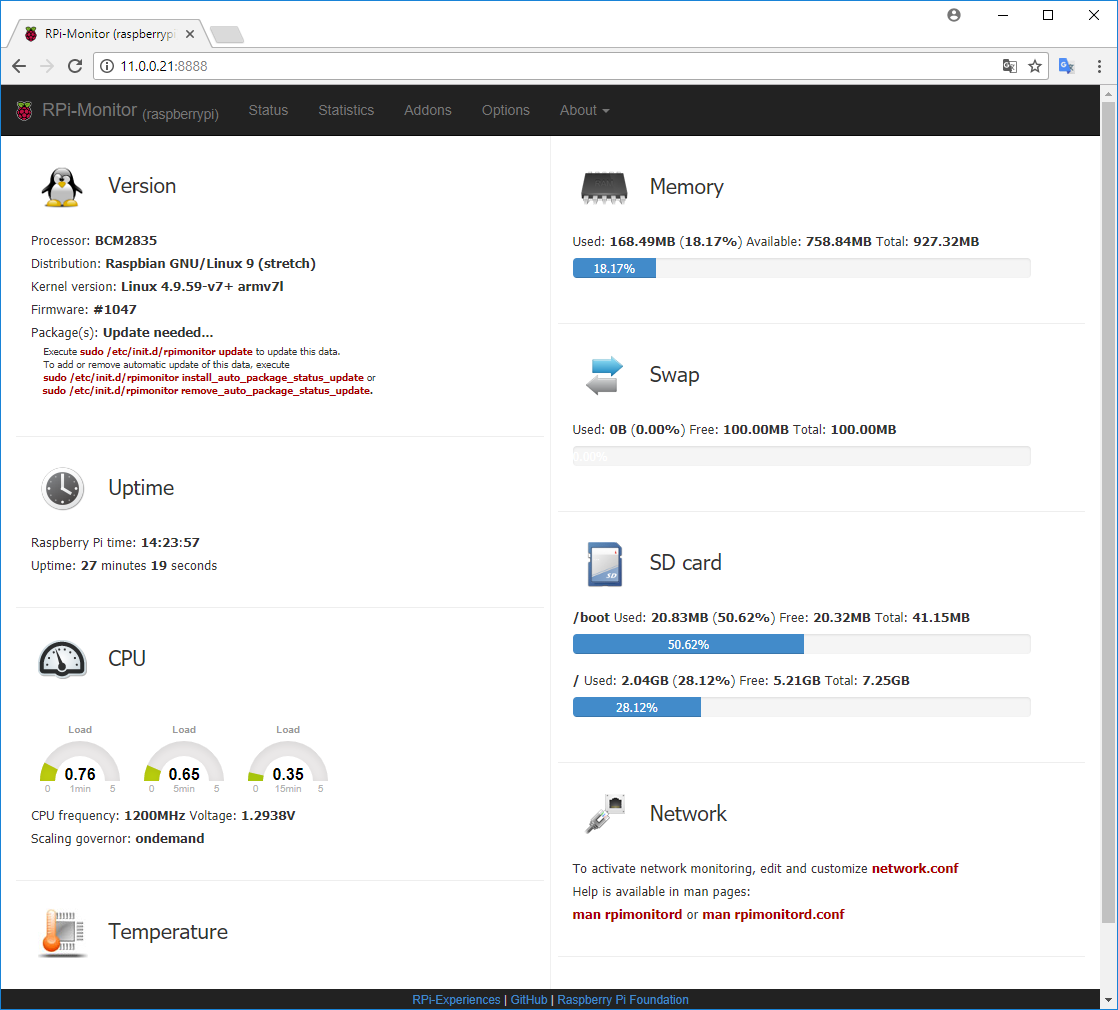This screenshot has height=1010, width=1118.
Task: Click the 'man rpimonitord' text
Action: pyautogui.click(x=627, y=914)
